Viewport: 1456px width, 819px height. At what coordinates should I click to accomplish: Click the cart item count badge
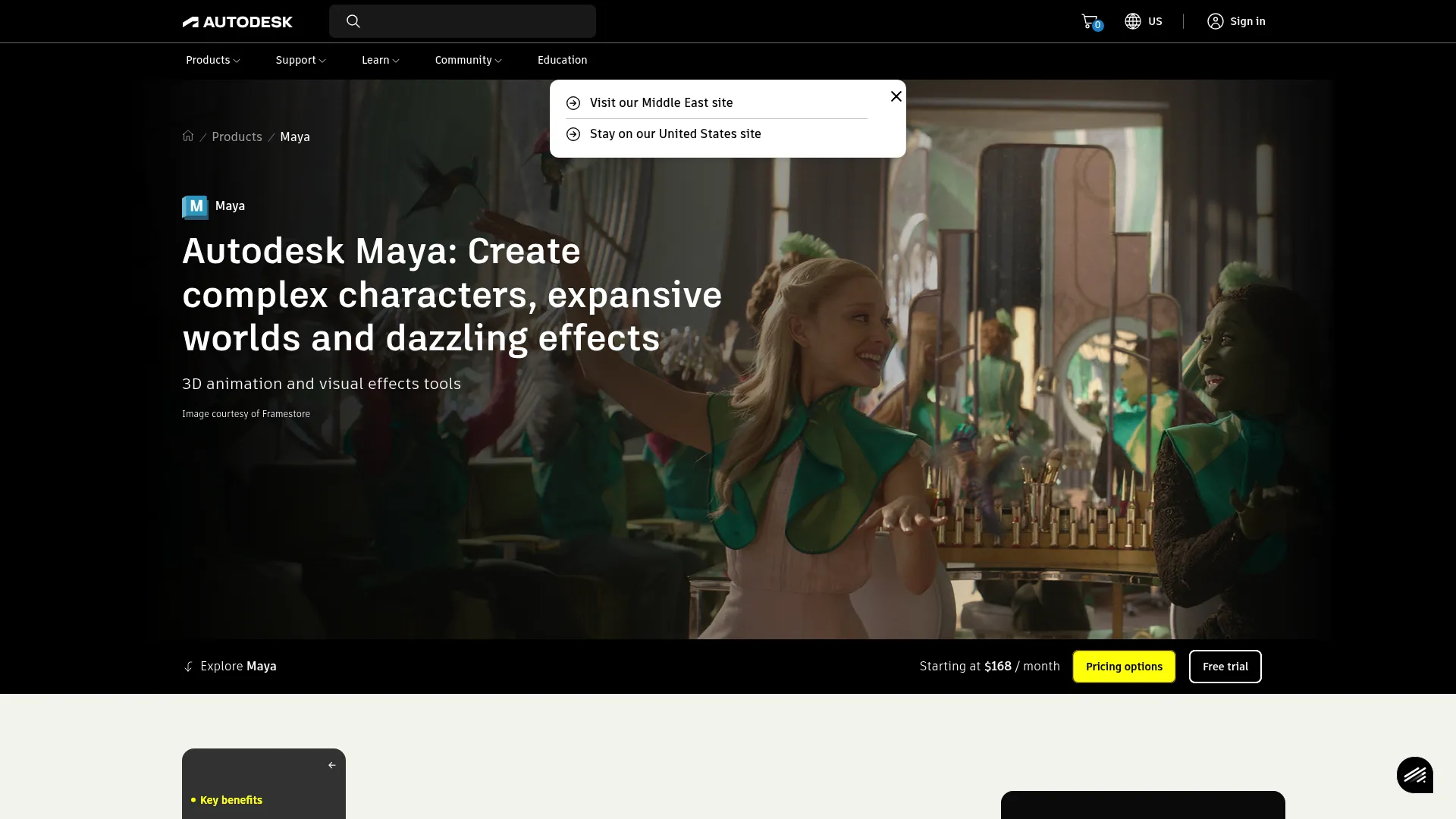point(1097,26)
